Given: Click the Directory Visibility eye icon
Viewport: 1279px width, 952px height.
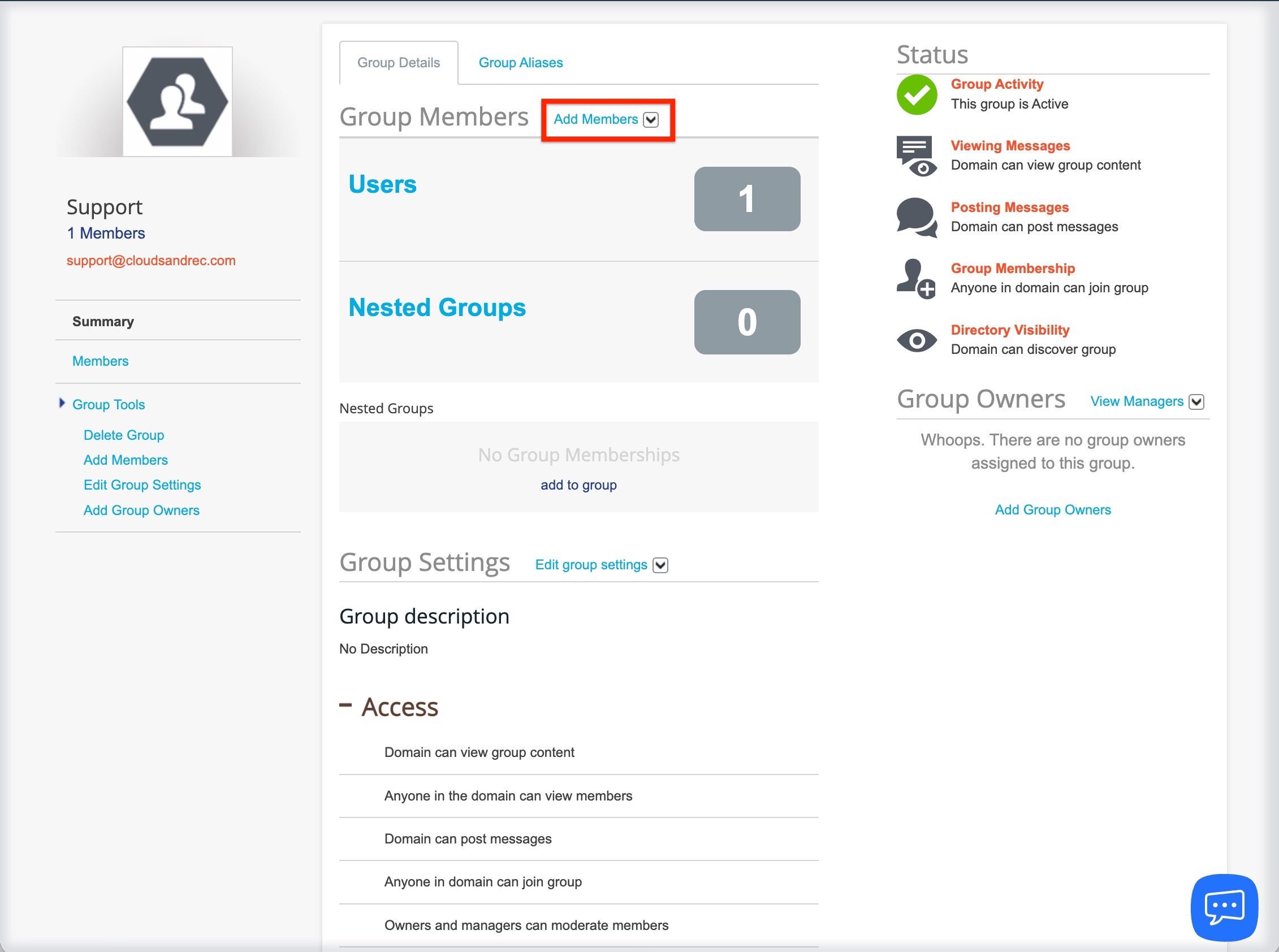Looking at the screenshot, I should 917,340.
